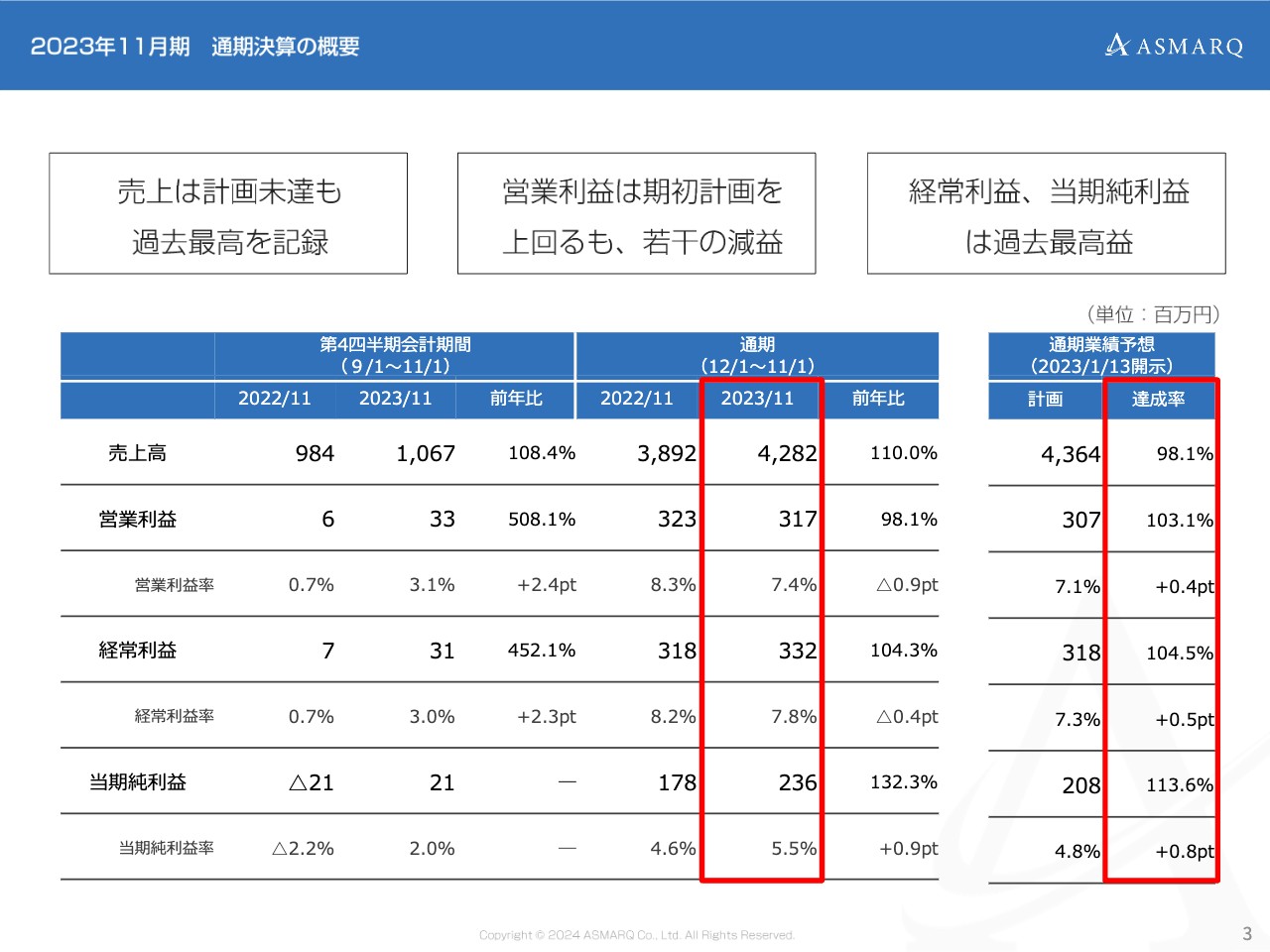Click the 通期 (12/1～11/1) column group header
The image size is (1270, 952).
point(757,355)
